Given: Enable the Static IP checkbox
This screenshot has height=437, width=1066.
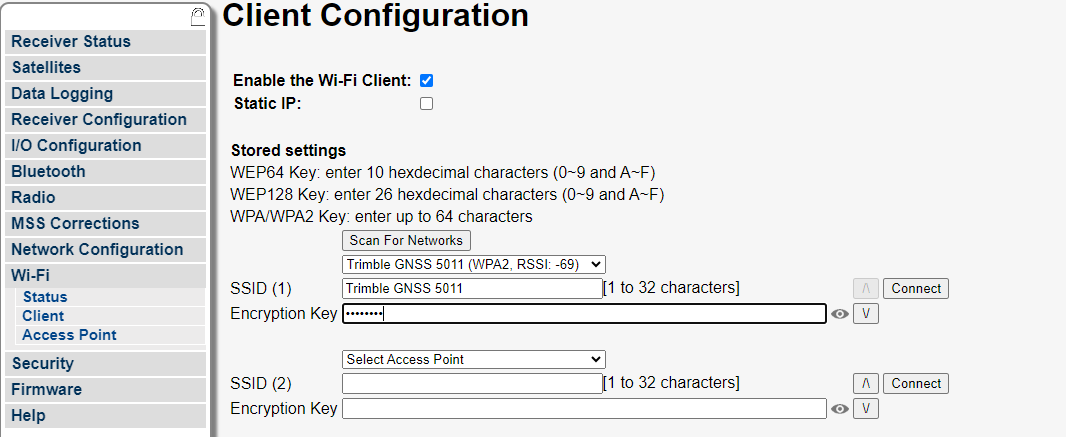Looking at the screenshot, I should pos(426,104).
